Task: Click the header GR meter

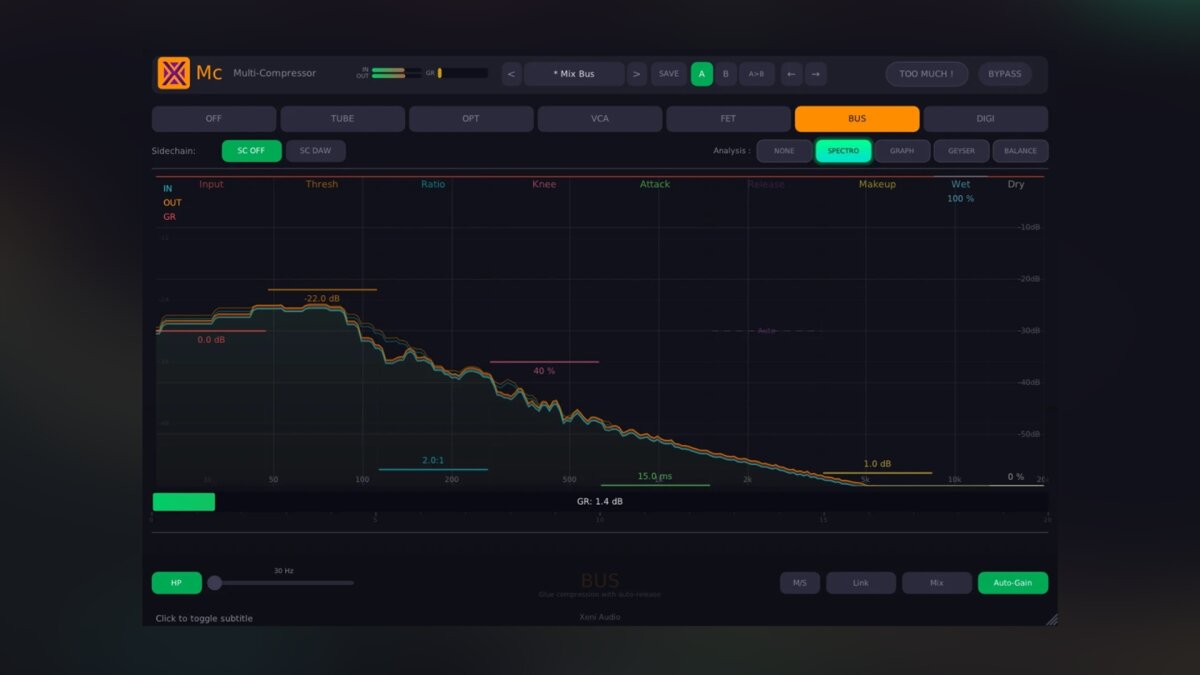Action: pos(462,73)
